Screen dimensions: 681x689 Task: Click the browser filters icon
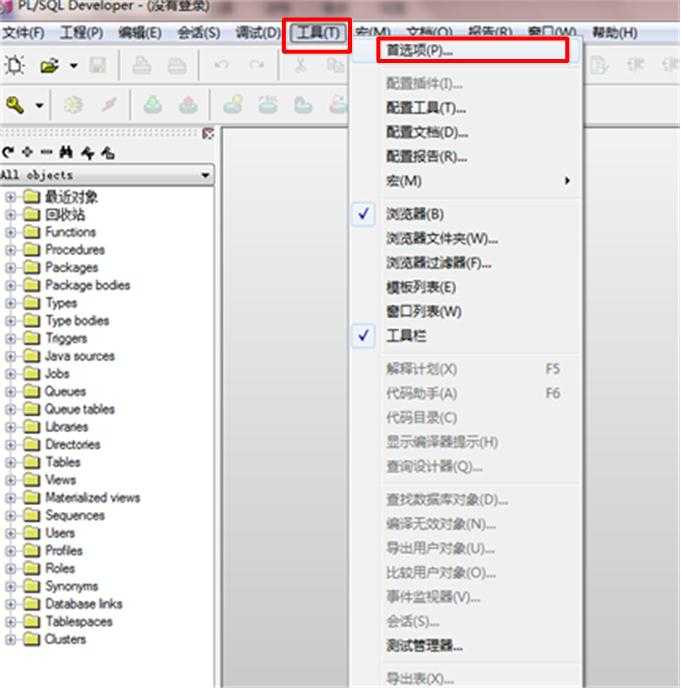click(x=88, y=152)
